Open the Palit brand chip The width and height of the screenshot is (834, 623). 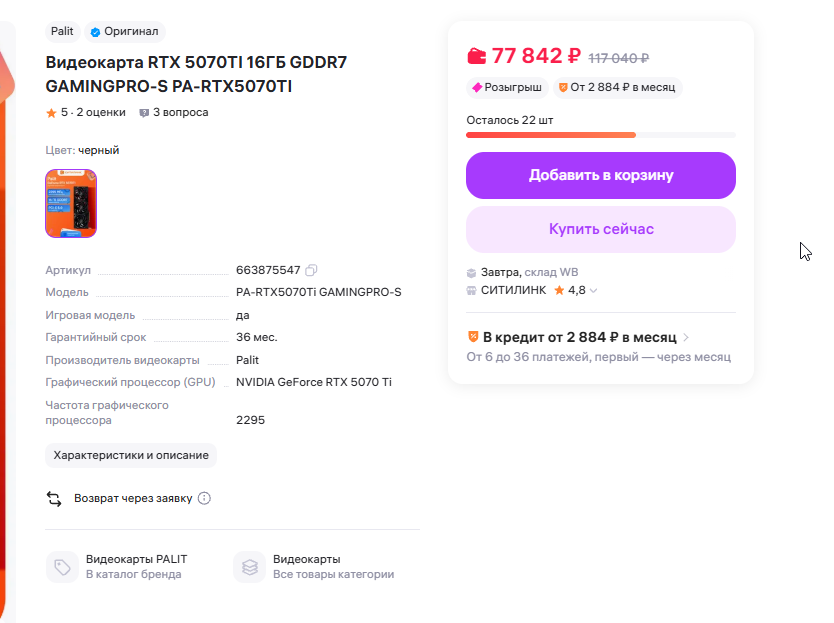click(x=62, y=32)
